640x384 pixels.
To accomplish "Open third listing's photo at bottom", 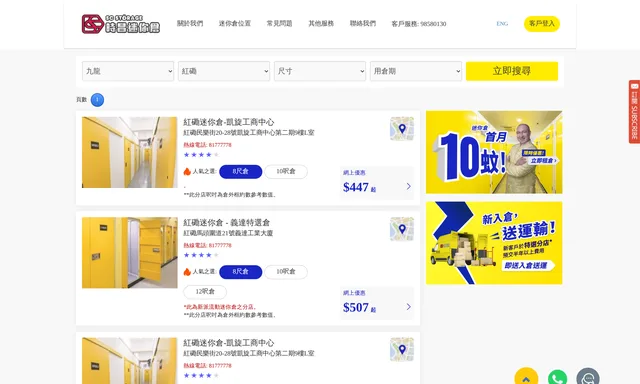I will point(129,361).
